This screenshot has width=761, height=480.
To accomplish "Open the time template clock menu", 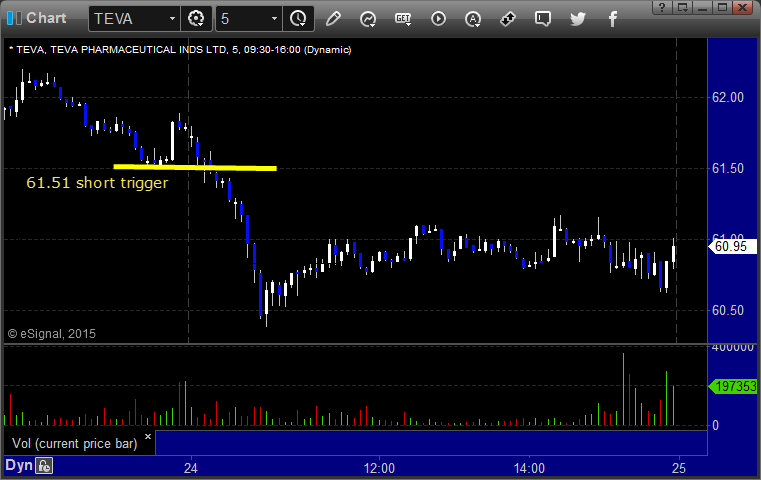I will click(298, 19).
